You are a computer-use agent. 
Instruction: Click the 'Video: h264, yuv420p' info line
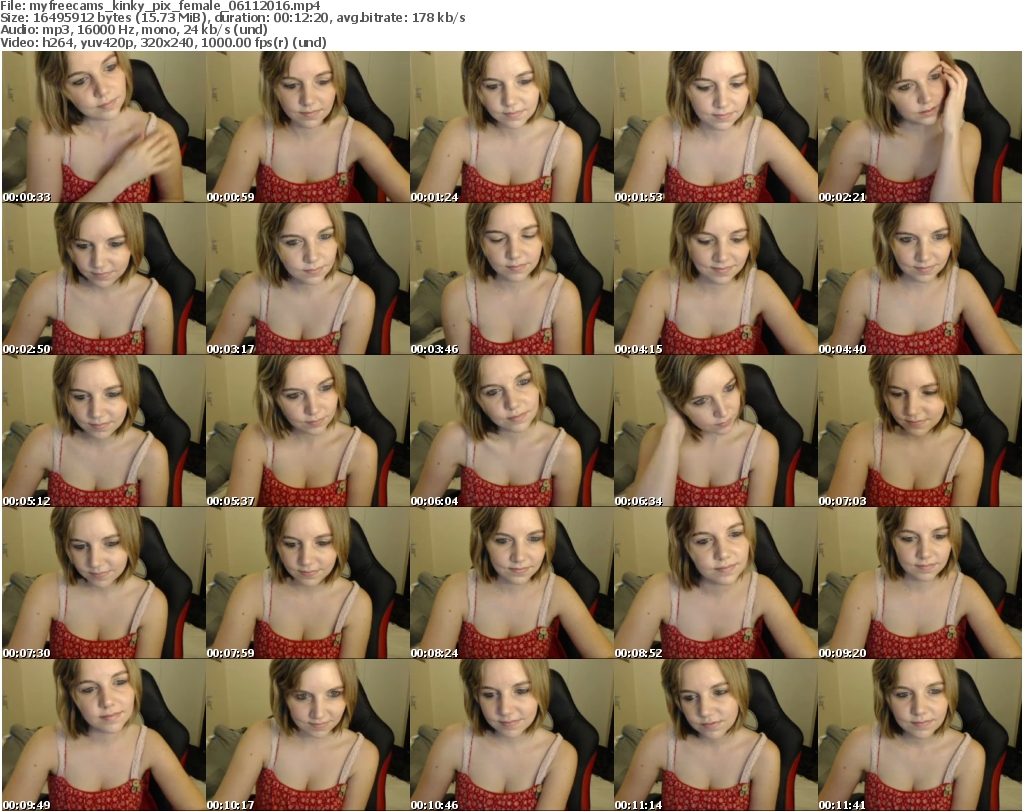tap(163, 42)
